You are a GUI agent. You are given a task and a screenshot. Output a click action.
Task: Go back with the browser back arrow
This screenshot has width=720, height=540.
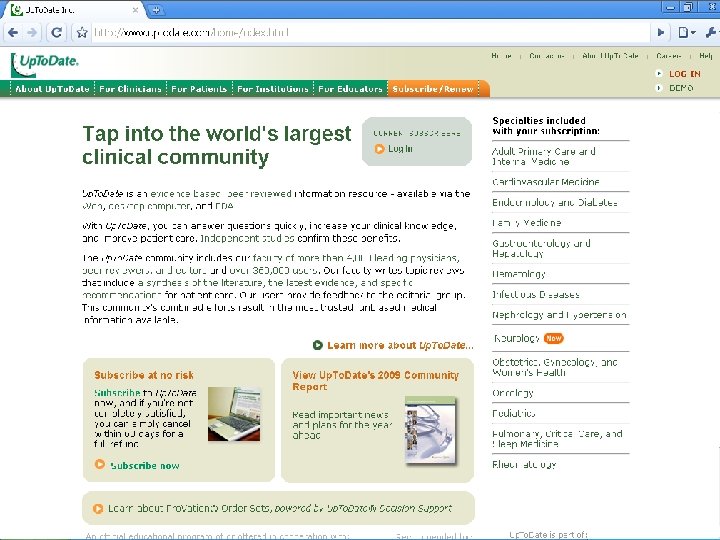tap(13, 33)
